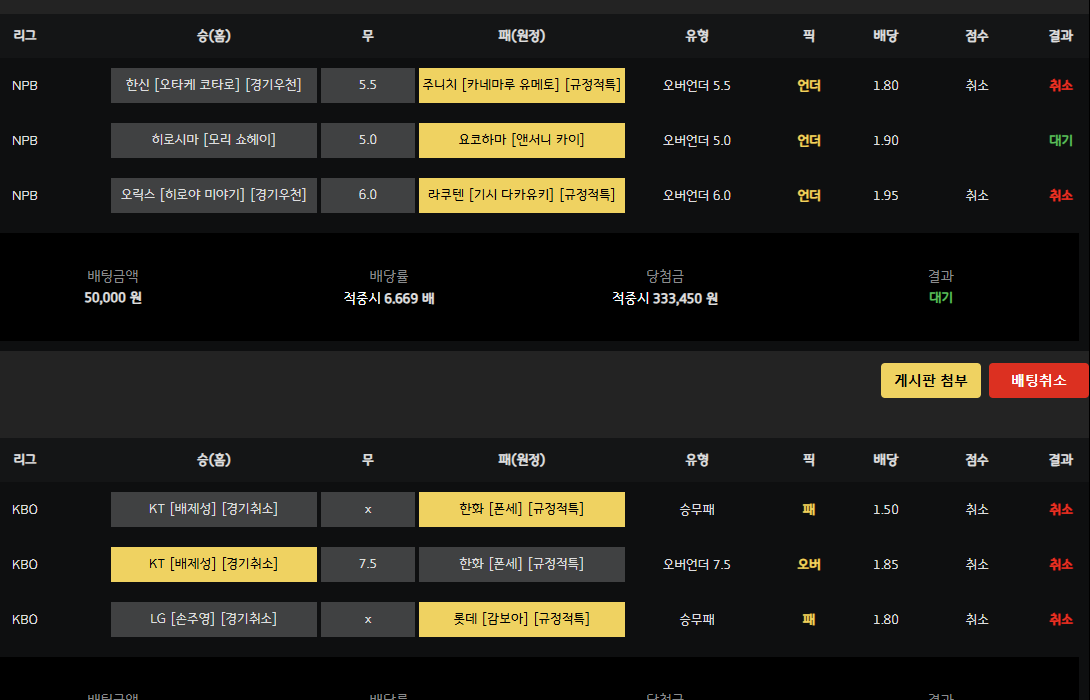
Task: Select the 히로시마 [모리 쇼헤이] home cell
Action: tap(214, 140)
